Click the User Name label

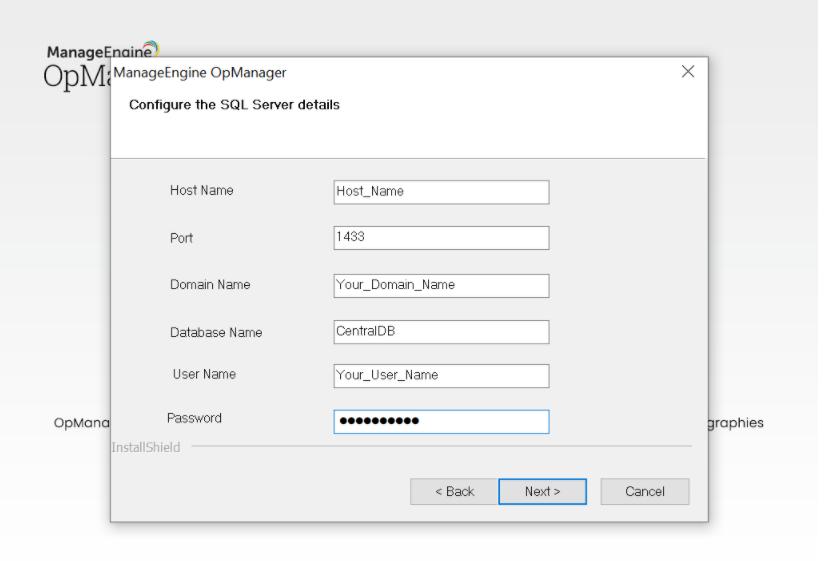coord(204,374)
